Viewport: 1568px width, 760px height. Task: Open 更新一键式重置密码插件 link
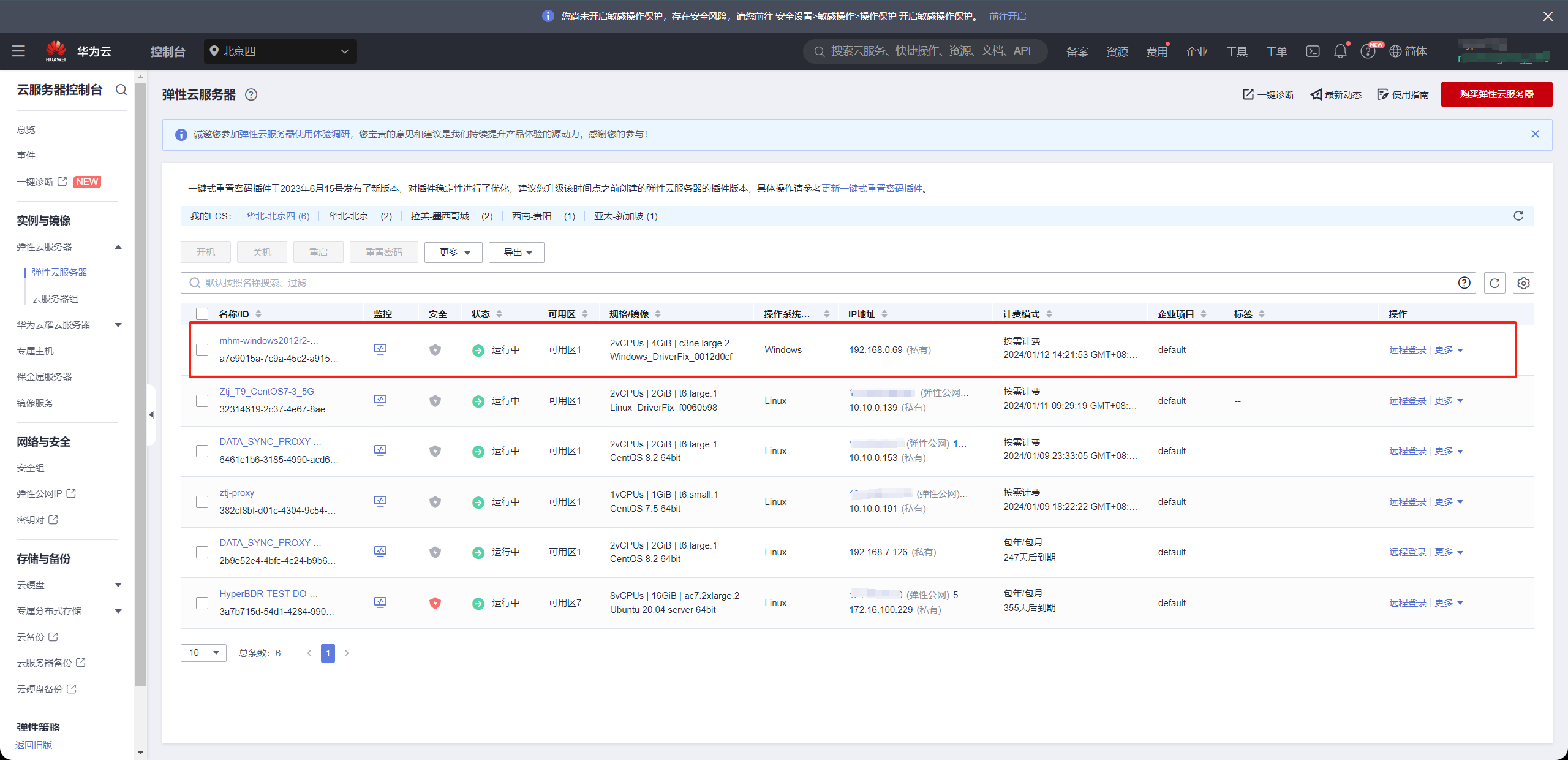pos(872,189)
